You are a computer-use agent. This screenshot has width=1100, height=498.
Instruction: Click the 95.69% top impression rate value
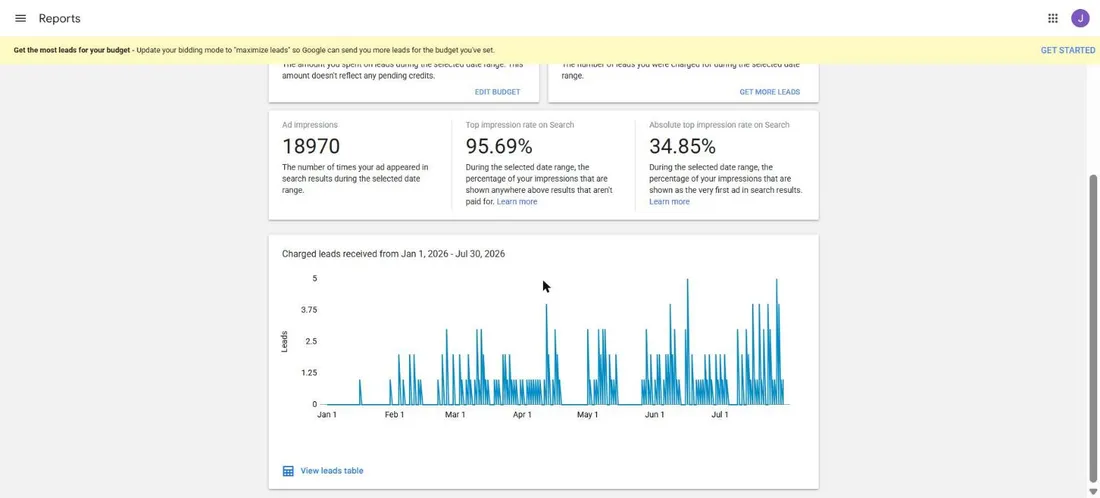pyautogui.click(x=499, y=147)
